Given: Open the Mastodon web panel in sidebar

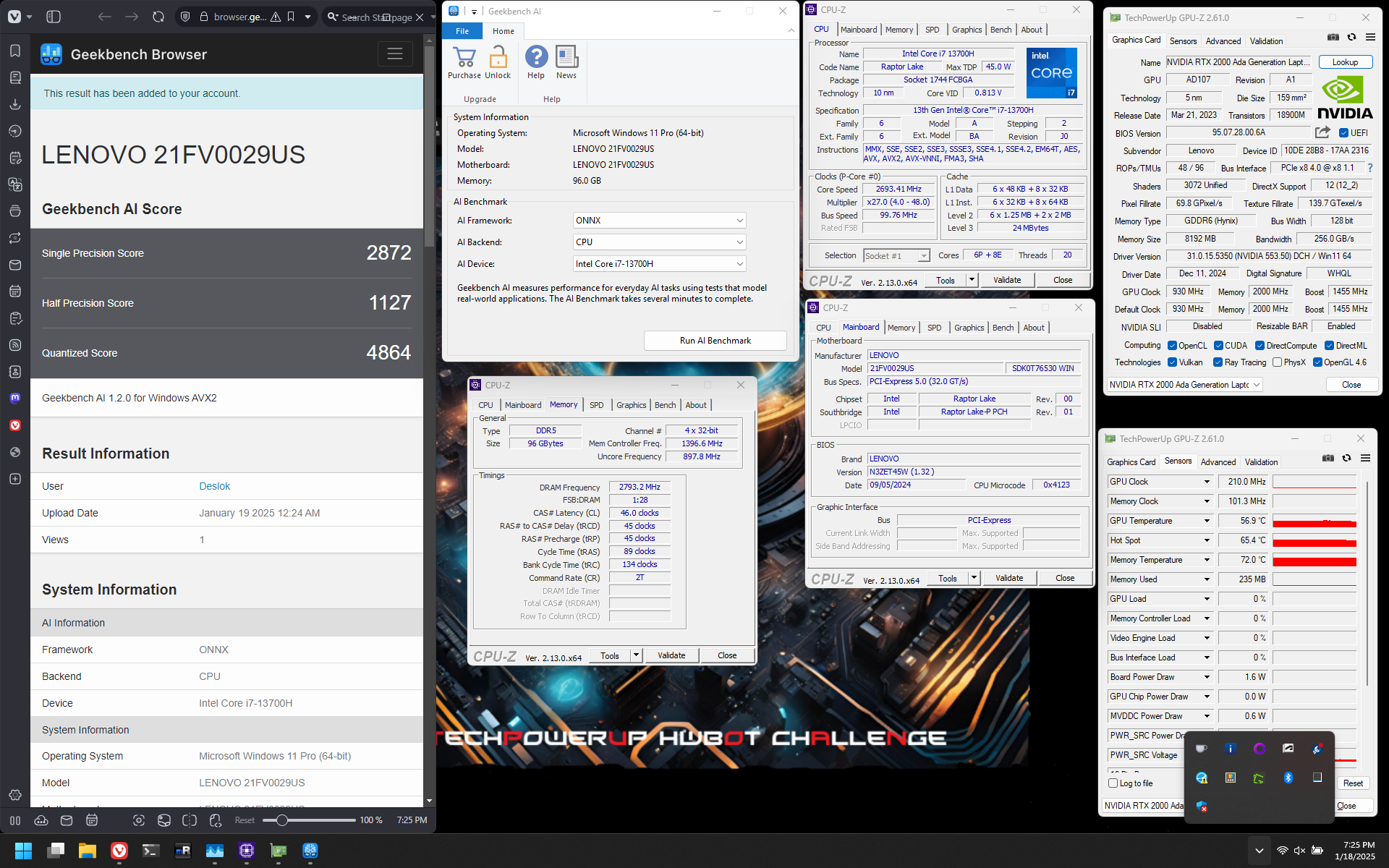Looking at the screenshot, I should 15,398.
